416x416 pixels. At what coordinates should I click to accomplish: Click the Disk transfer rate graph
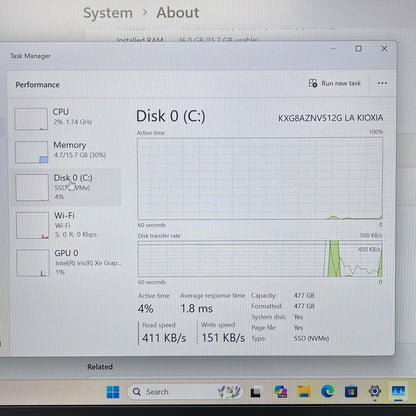pos(260,259)
